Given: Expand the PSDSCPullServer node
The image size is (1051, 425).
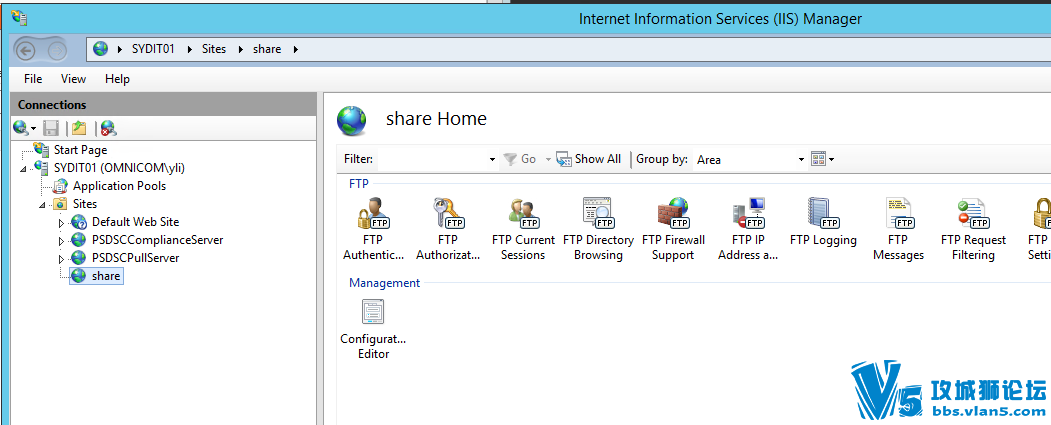Looking at the screenshot, I should pyautogui.click(x=61, y=259).
